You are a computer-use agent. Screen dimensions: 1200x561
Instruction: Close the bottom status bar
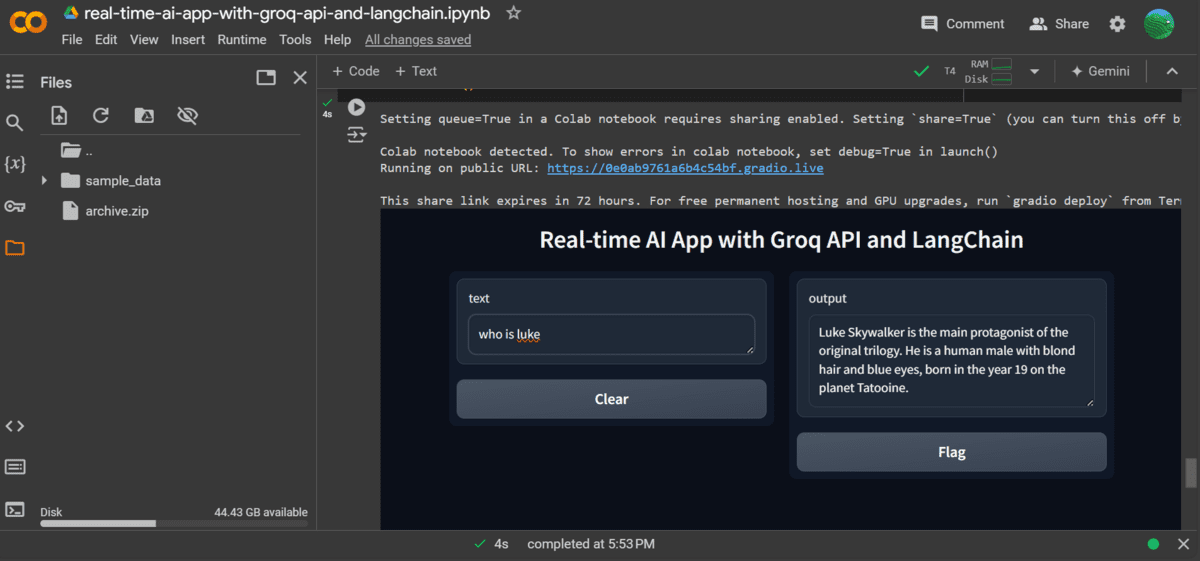[1183, 544]
